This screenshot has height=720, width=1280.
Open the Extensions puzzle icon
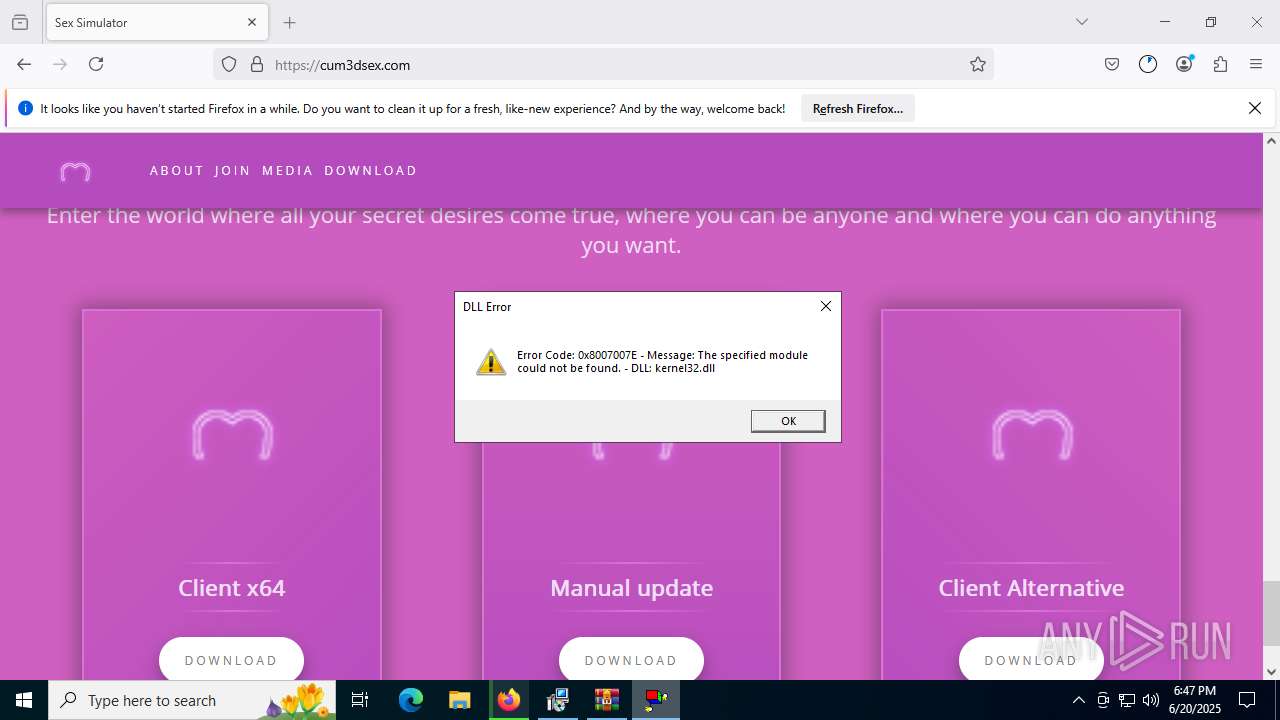point(1220,64)
